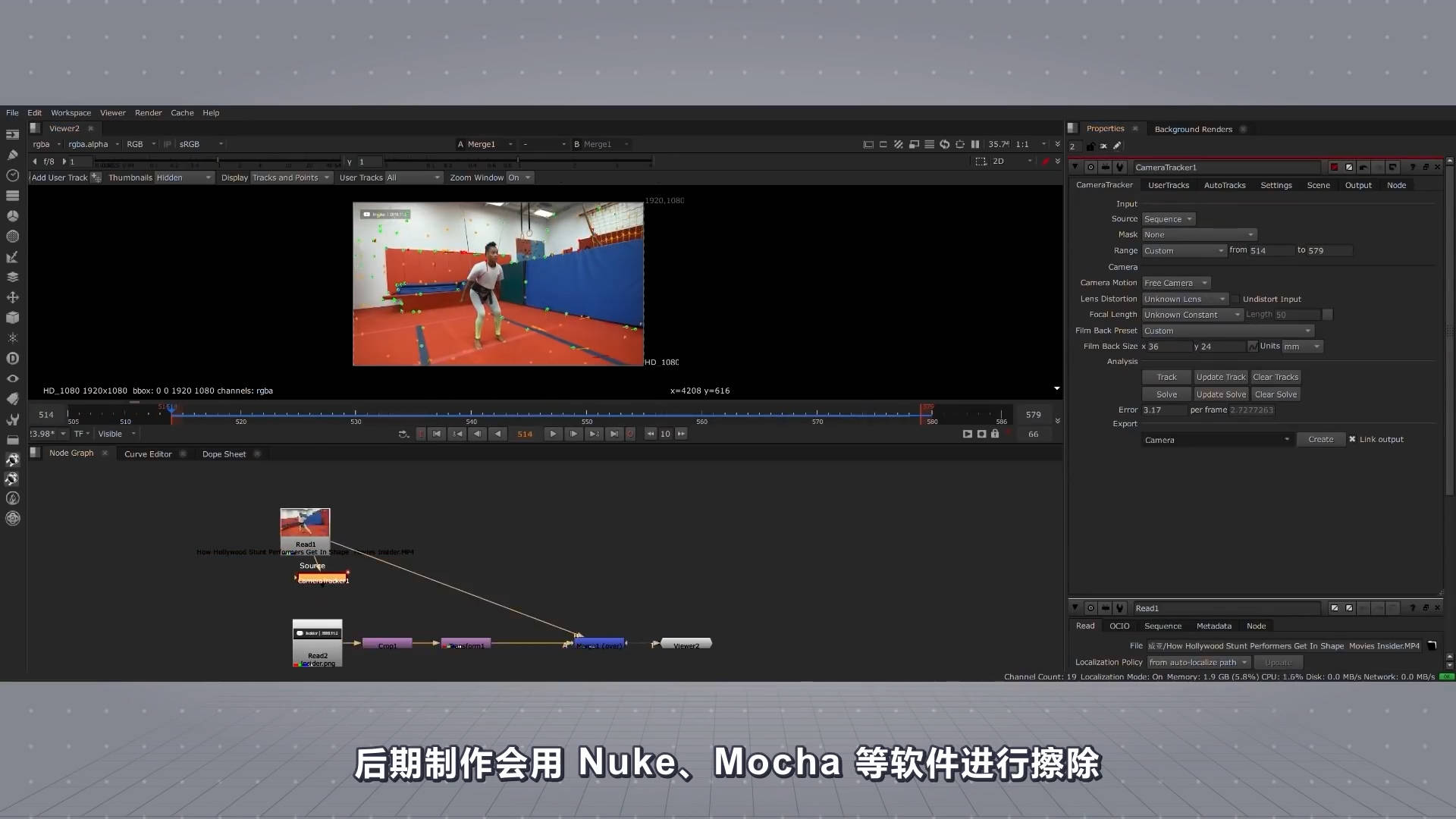The width and height of the screenshot is (1456, 819).
Task: Open the Render menu
Action: (x=148, y=113)
